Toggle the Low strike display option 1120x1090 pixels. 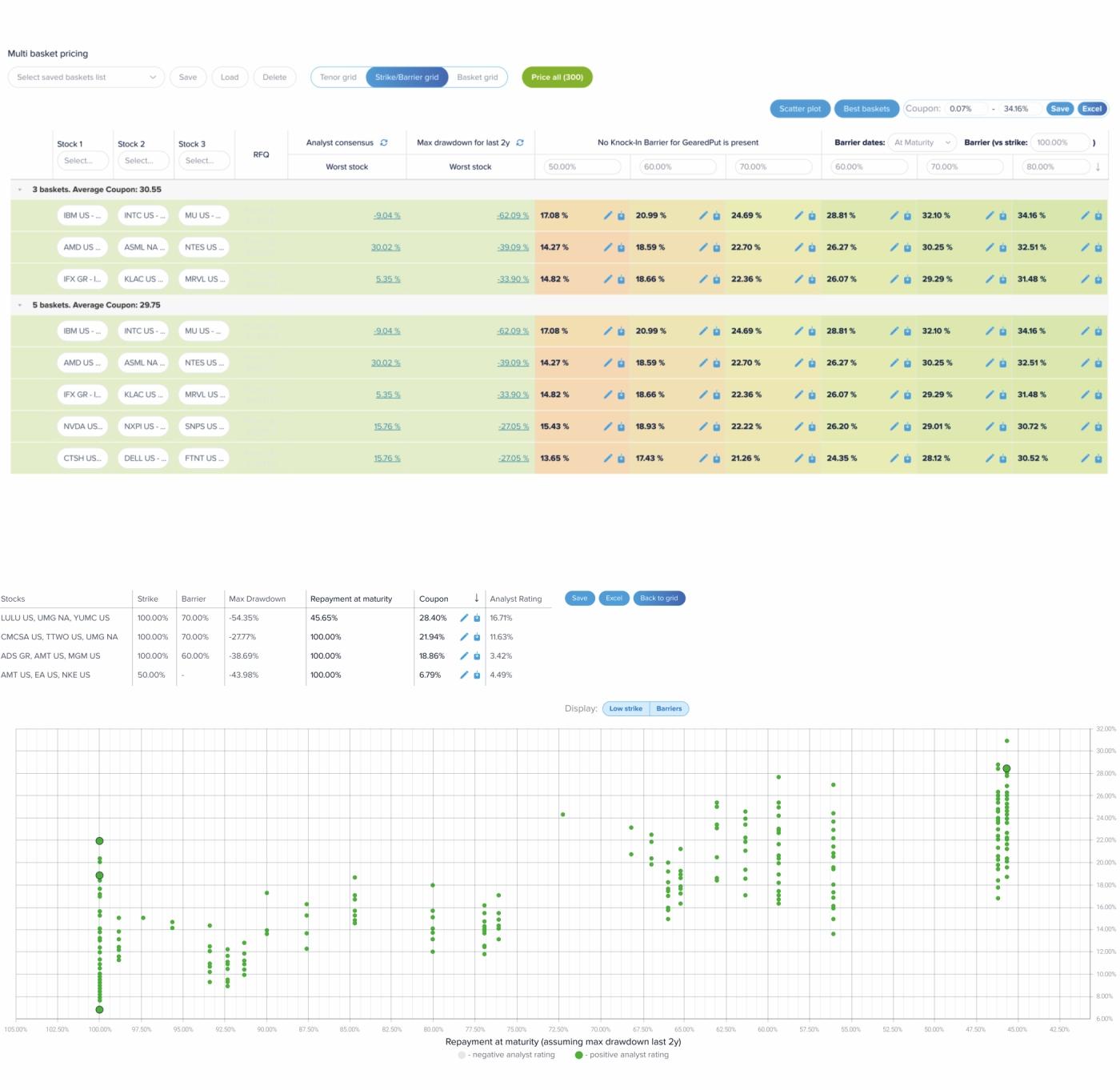[x=626, y=708]
